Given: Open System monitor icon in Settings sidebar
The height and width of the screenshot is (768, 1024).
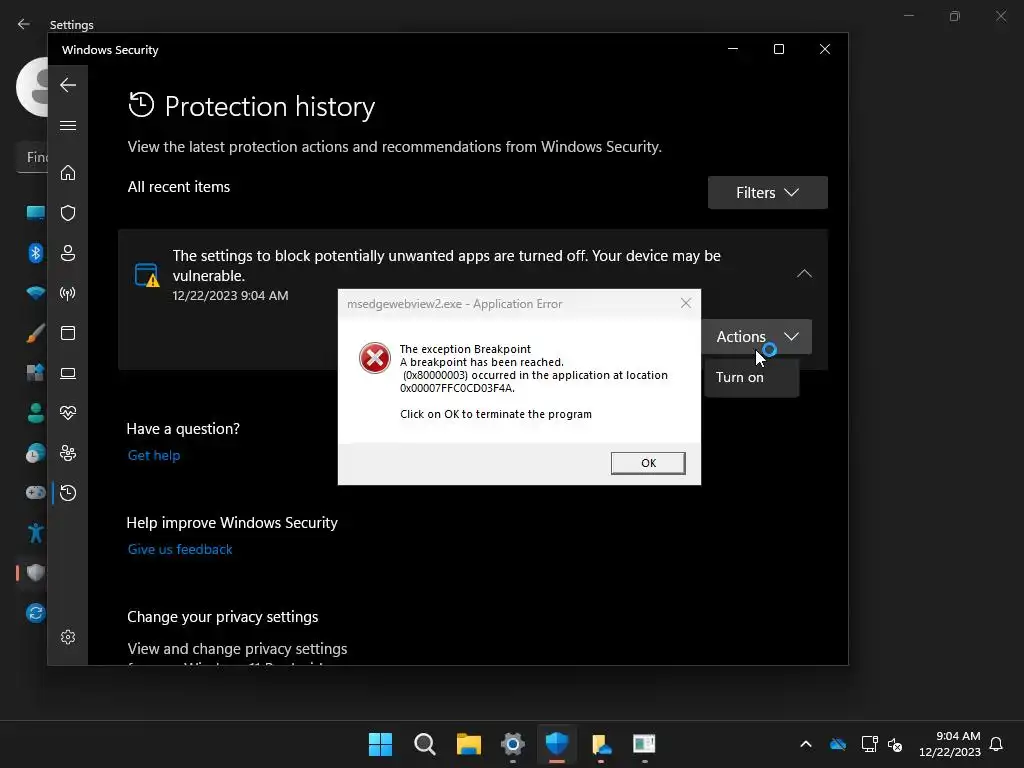Looking at the screenshot, I should [x=36, y=213].
